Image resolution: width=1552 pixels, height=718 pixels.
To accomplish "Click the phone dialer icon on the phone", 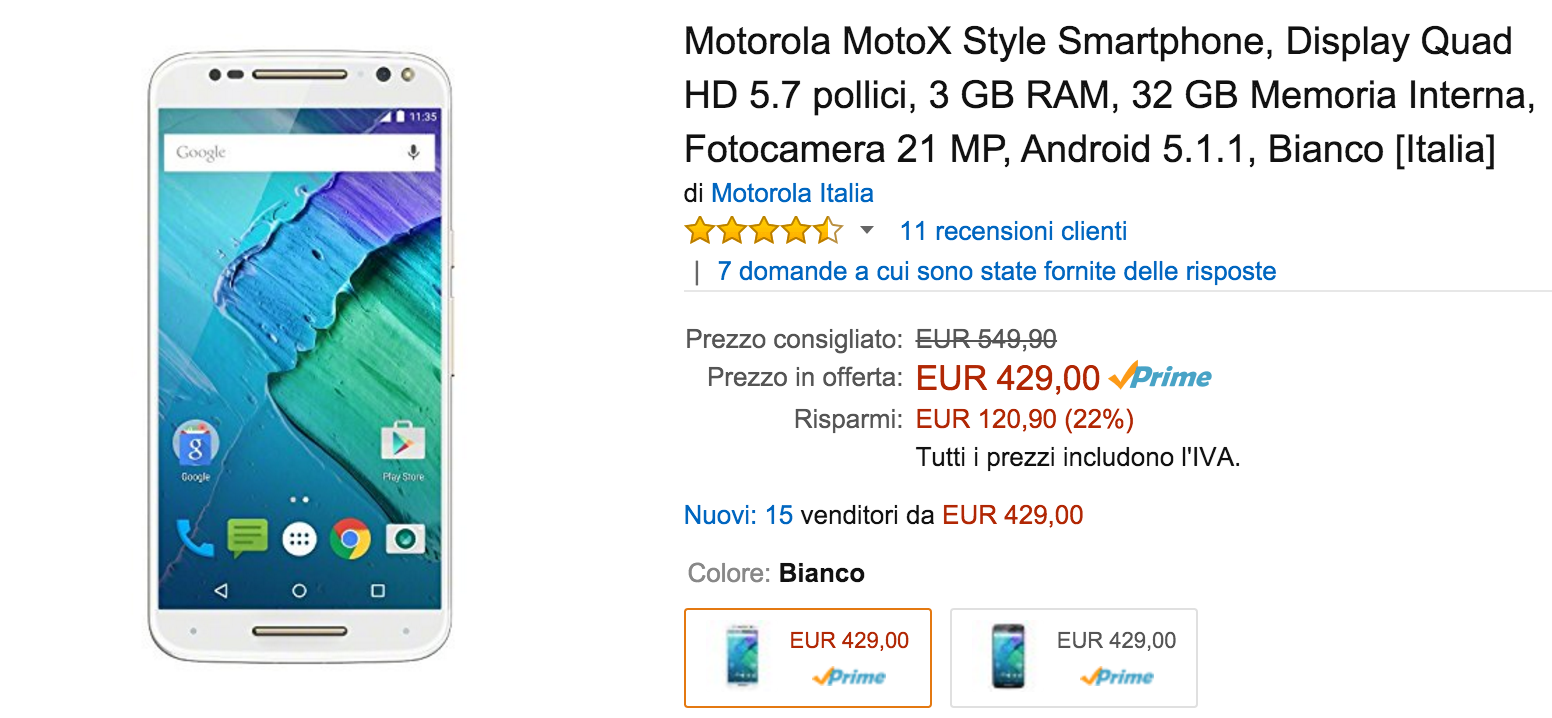I will tap(195, 538).
